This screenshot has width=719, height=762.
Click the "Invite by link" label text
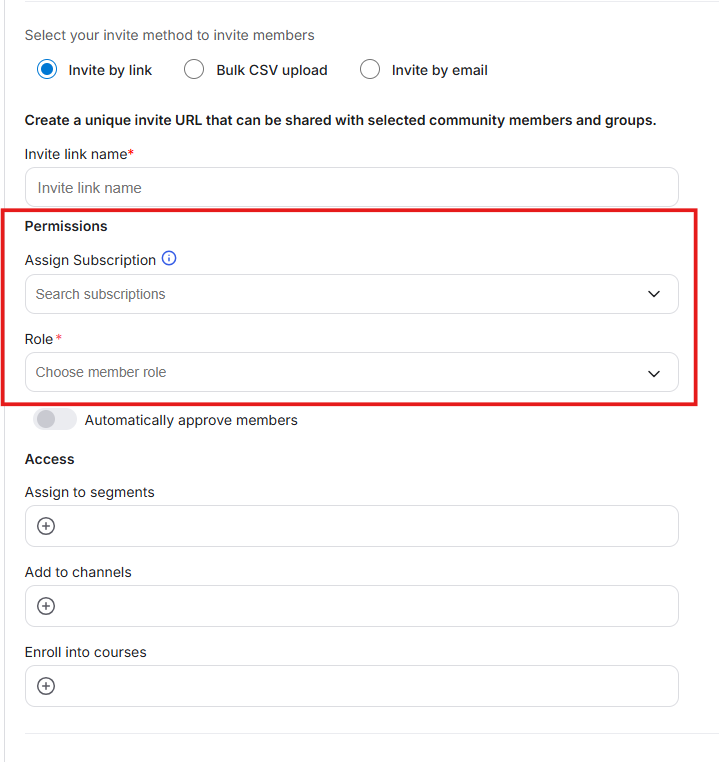point(110,70)
